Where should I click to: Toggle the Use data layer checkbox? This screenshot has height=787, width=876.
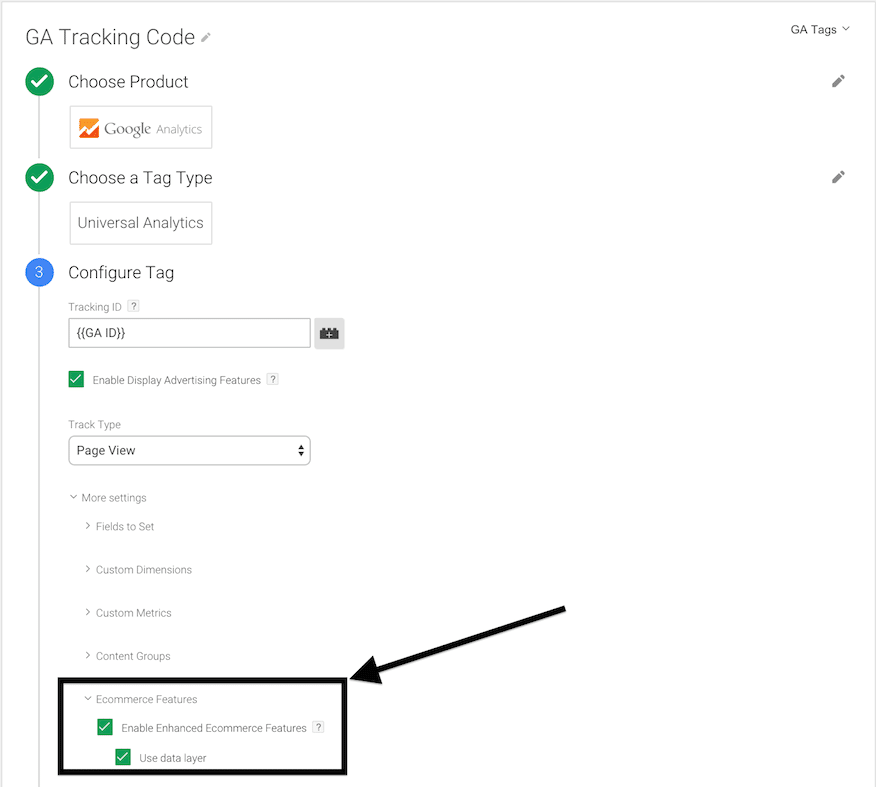coord(123,757)
